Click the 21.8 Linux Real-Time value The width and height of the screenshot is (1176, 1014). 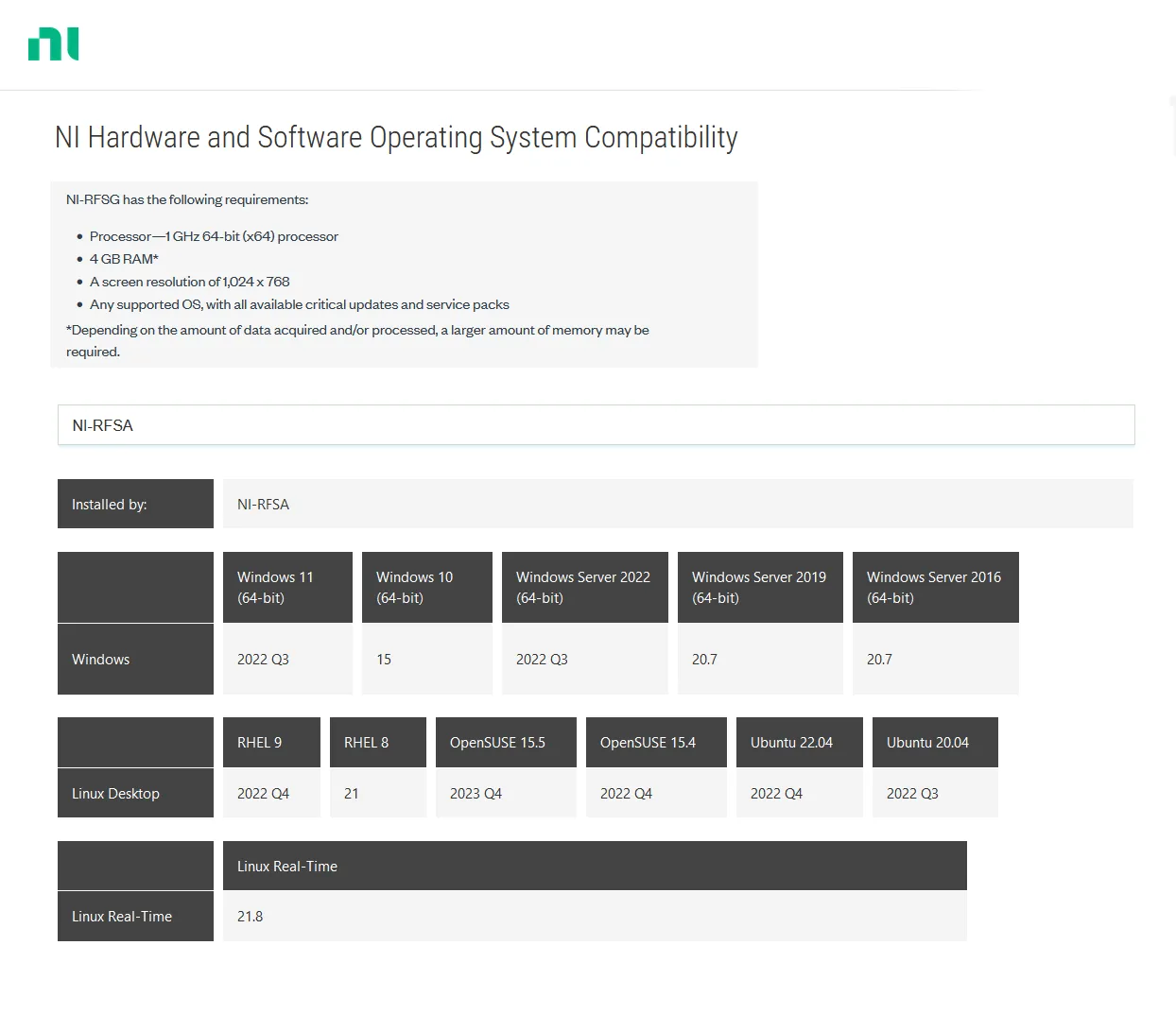pos(595,916)
